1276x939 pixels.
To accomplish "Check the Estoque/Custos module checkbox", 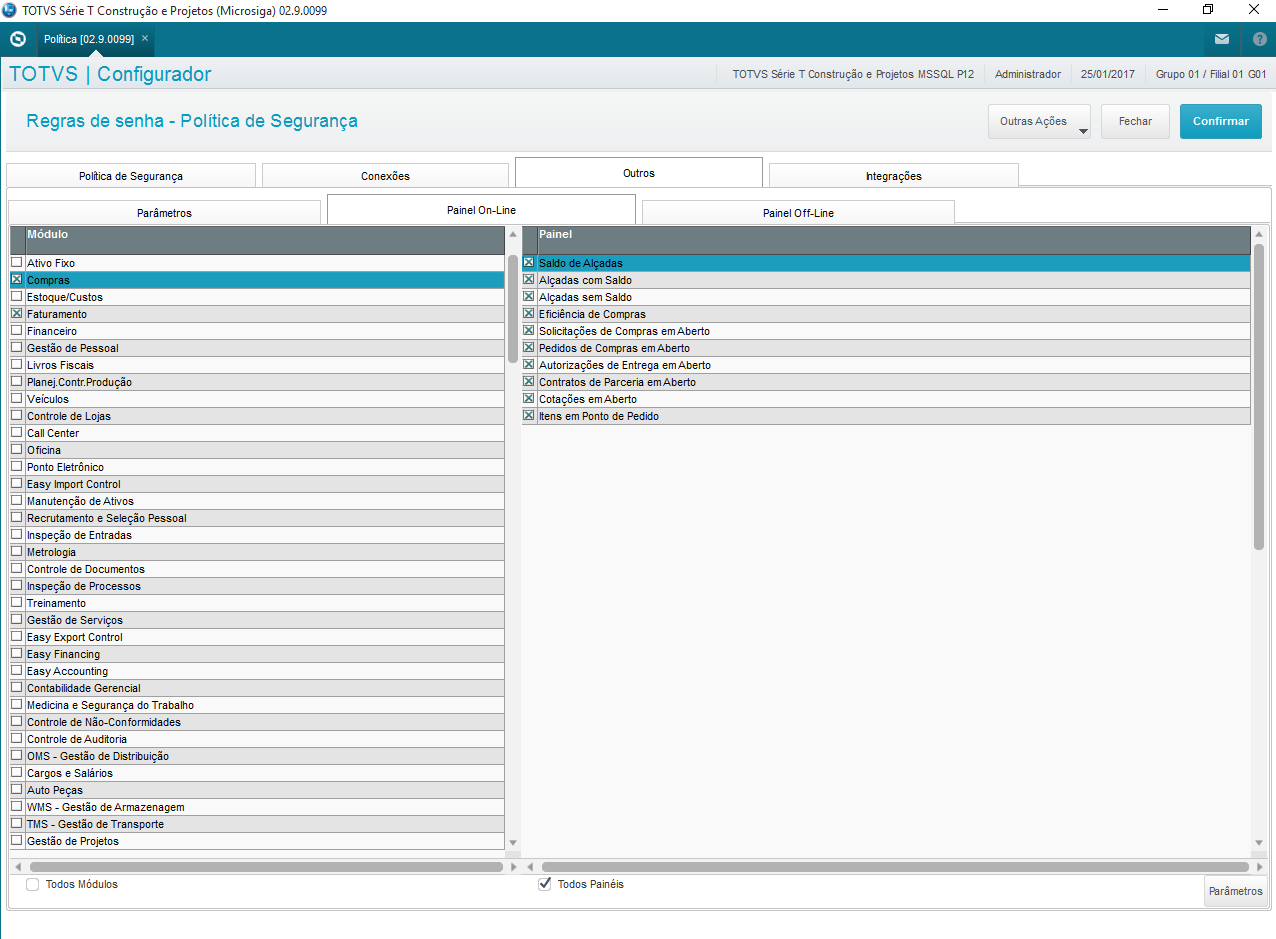I will click(x=16, y=296).
